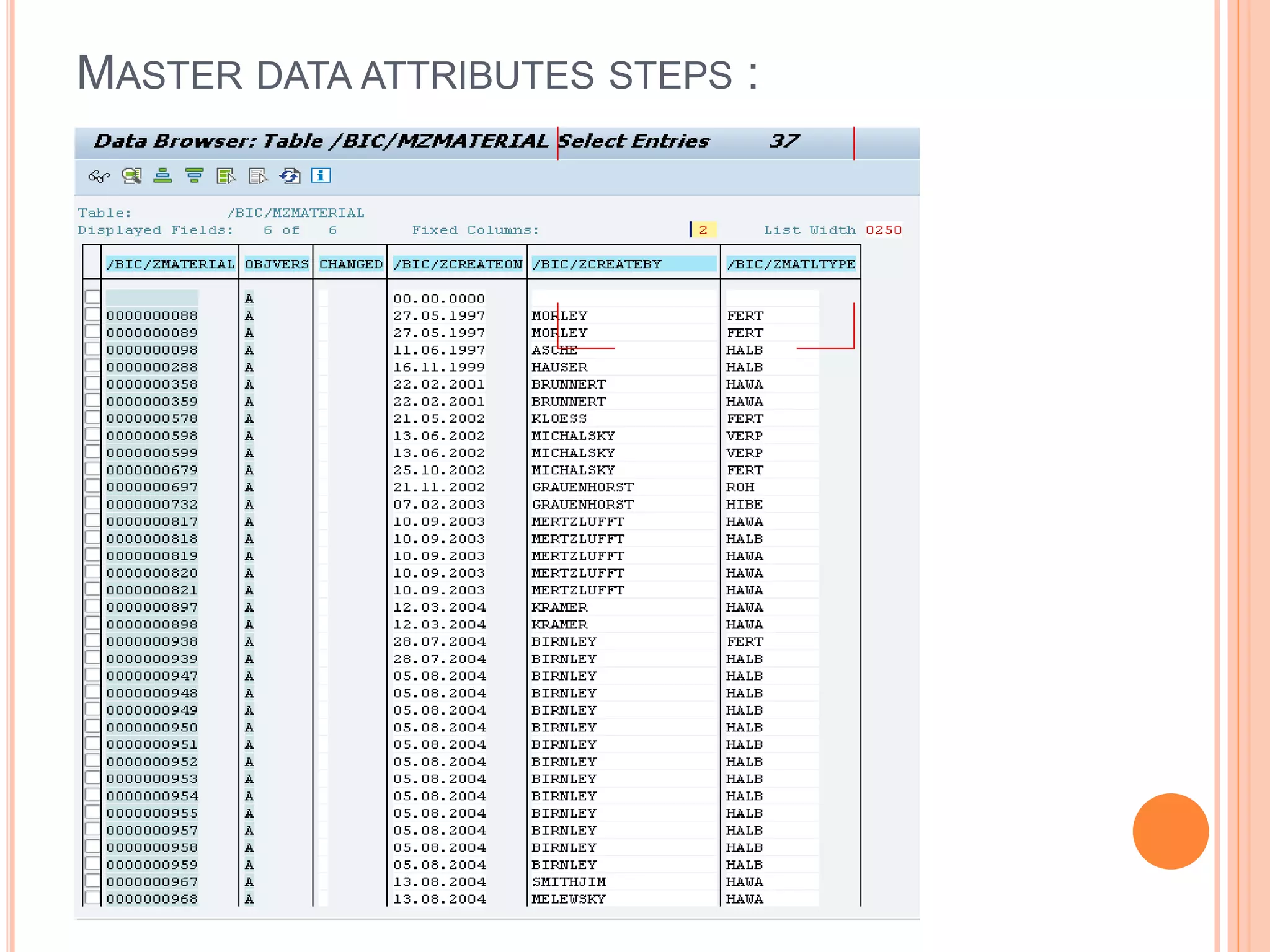The height and width of the screenshot is (952, 1270).
Task: Check the box beside 0000000968
Action: (92, 897)
